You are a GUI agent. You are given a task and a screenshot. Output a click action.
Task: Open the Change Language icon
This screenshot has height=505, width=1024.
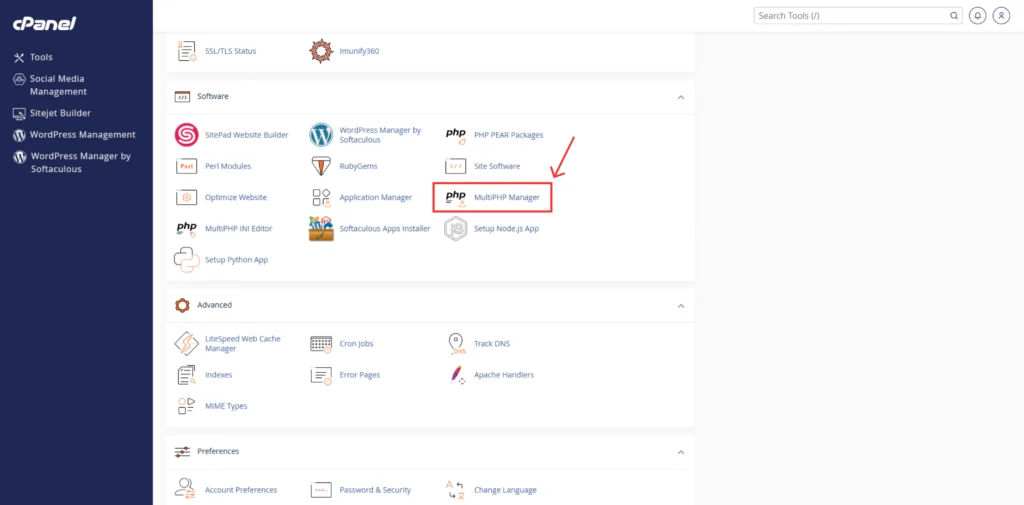pyautogui.click(x=456, y=489)
